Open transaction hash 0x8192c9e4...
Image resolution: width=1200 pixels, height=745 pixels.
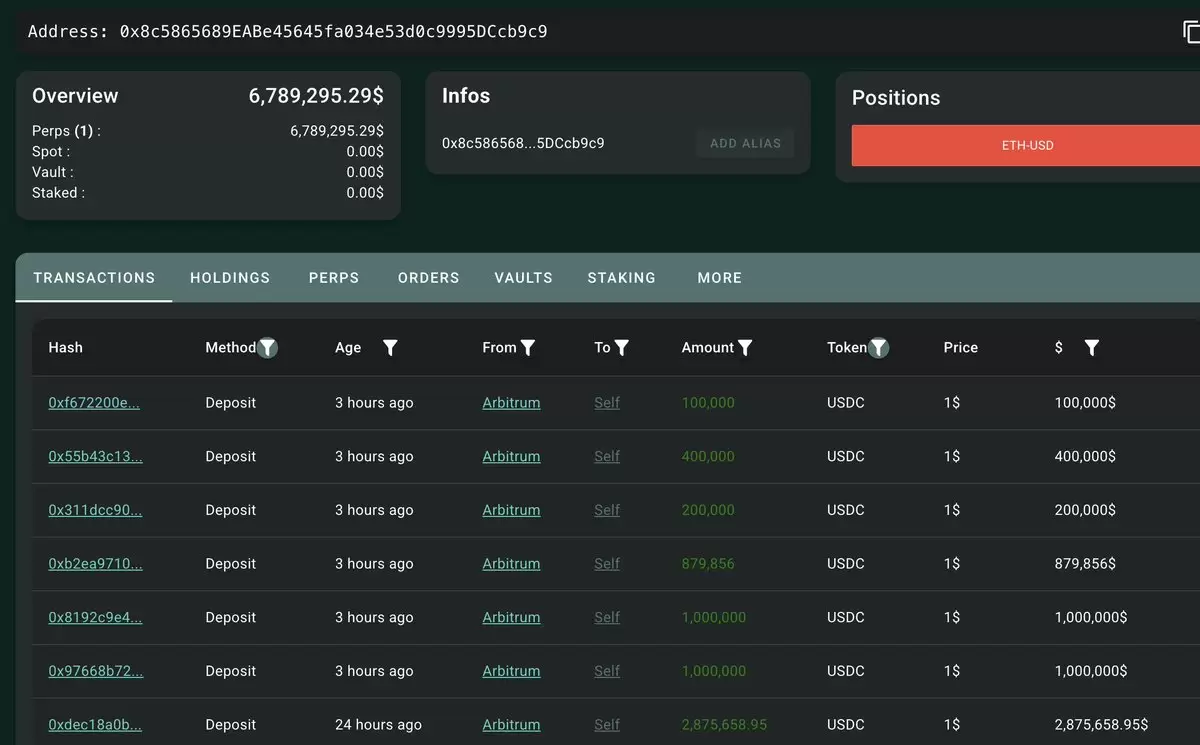point(95,618)
